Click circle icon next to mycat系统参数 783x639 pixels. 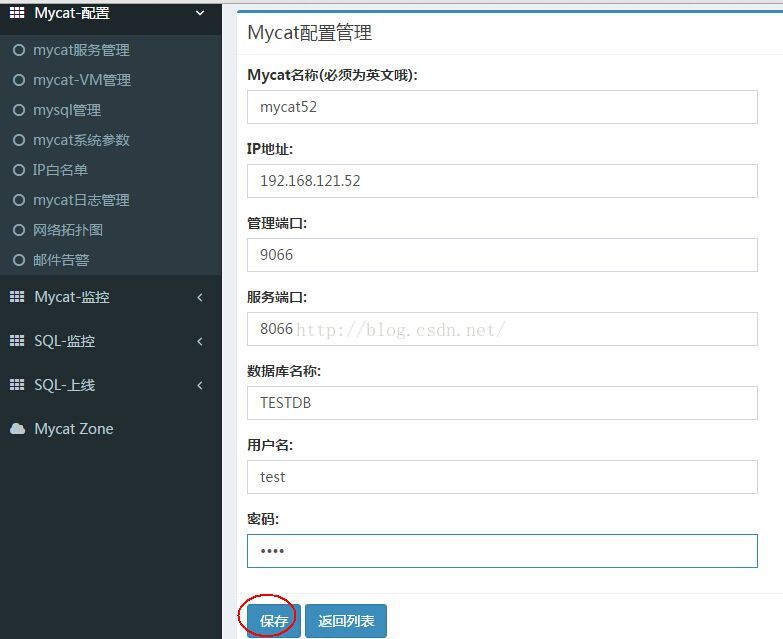19,140
